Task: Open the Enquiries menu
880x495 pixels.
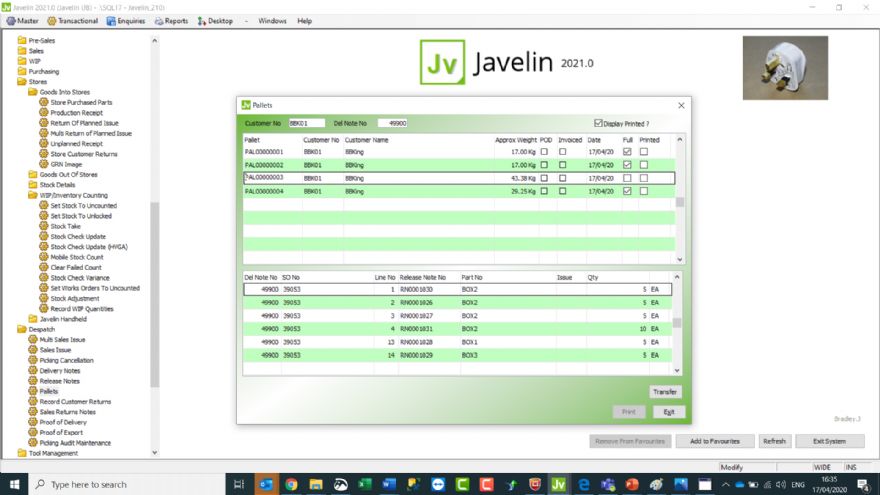Action: click(126, 21)
